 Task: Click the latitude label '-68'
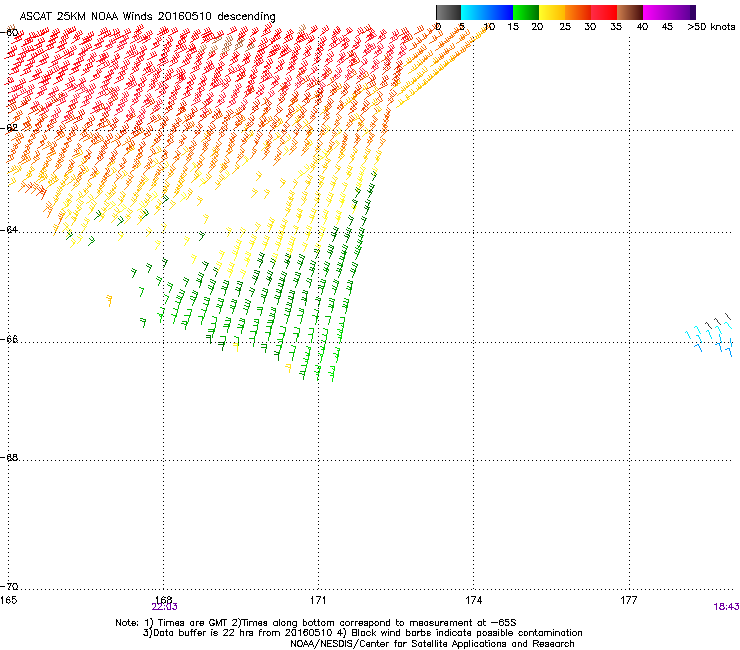[x=9, y=457]
